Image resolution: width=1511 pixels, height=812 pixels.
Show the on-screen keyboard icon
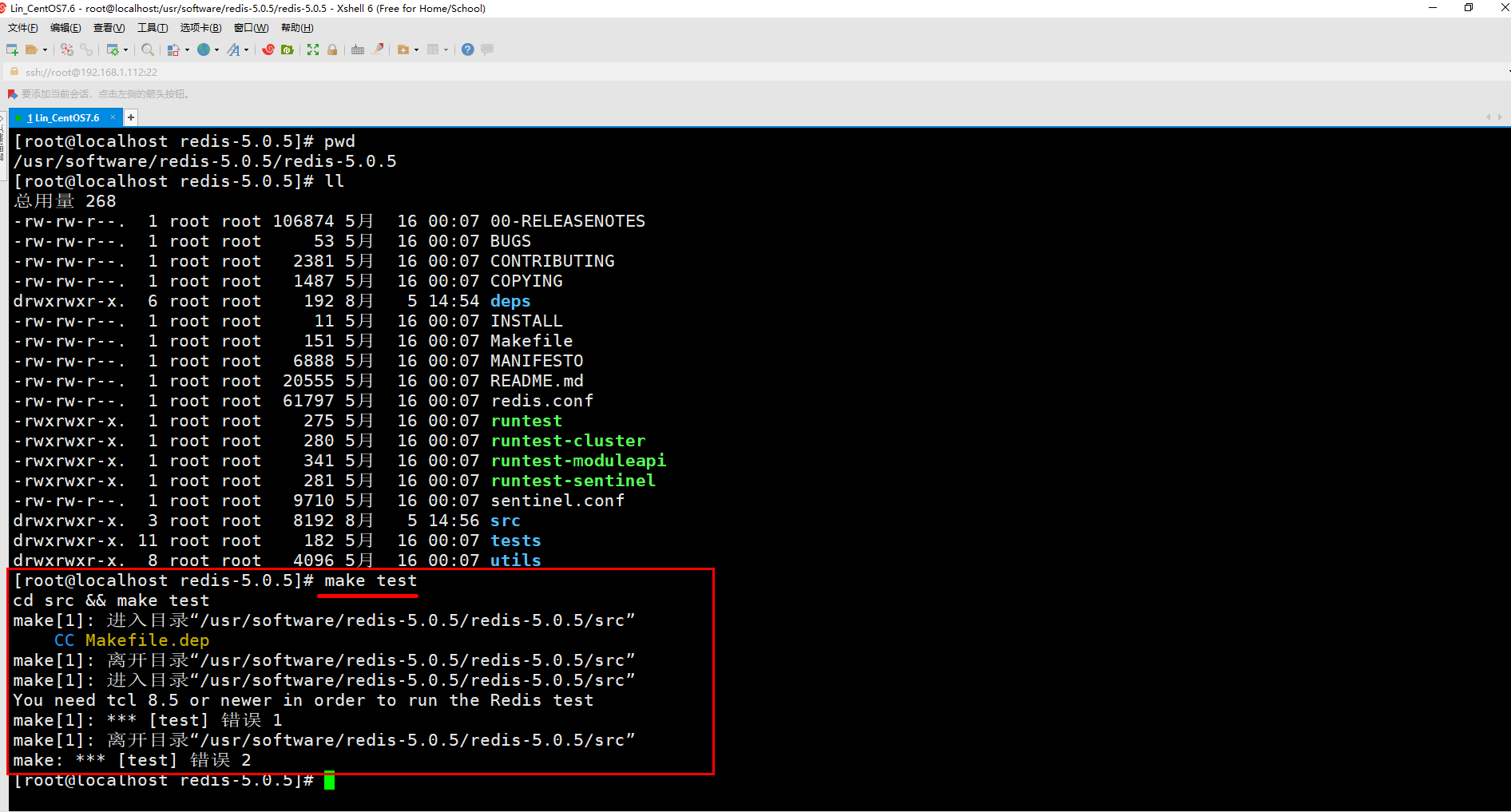click(357, 50)
